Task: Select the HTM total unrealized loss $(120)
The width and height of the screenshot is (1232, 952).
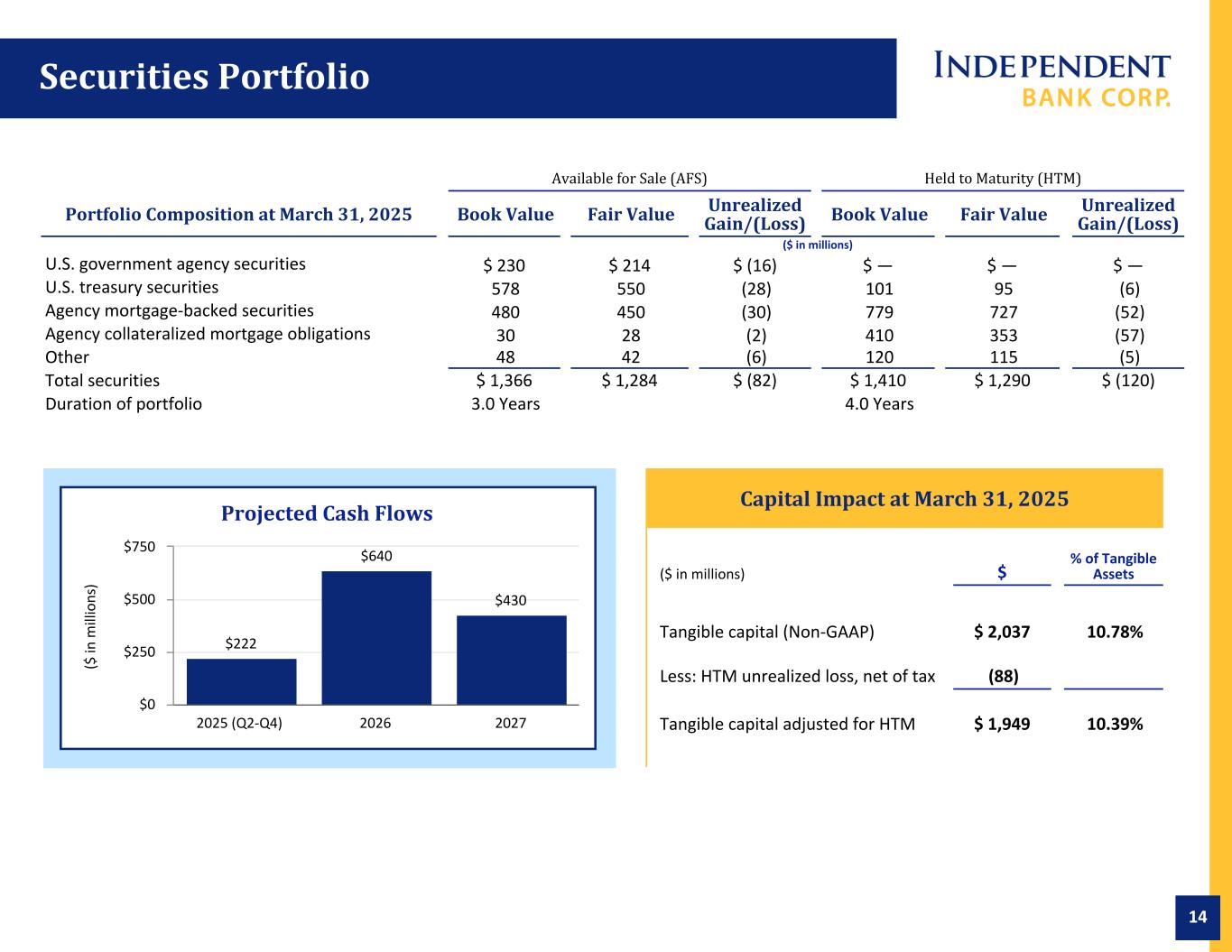Action: 1128,381
